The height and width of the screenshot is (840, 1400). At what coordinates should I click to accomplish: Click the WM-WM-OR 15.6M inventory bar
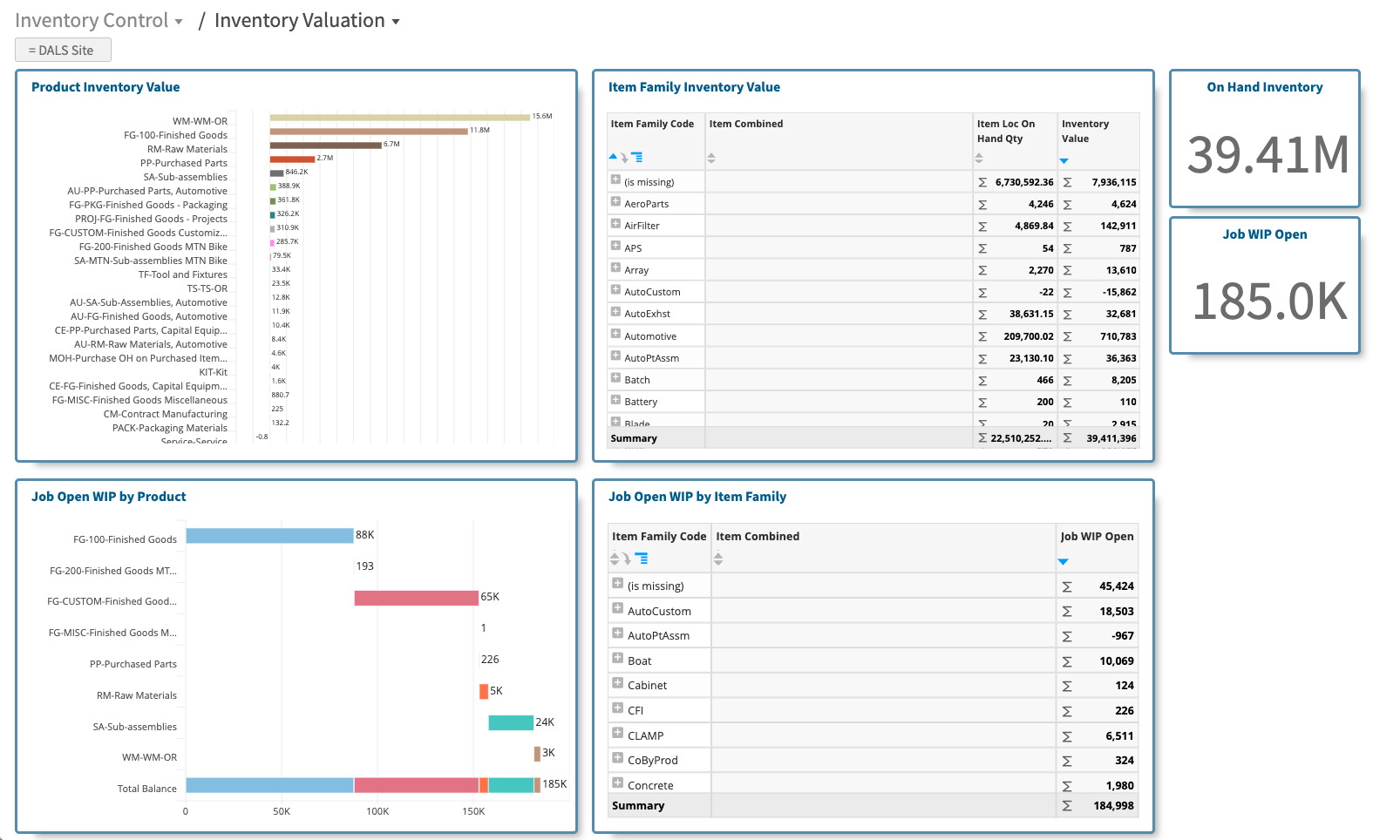tap(399, 117)
